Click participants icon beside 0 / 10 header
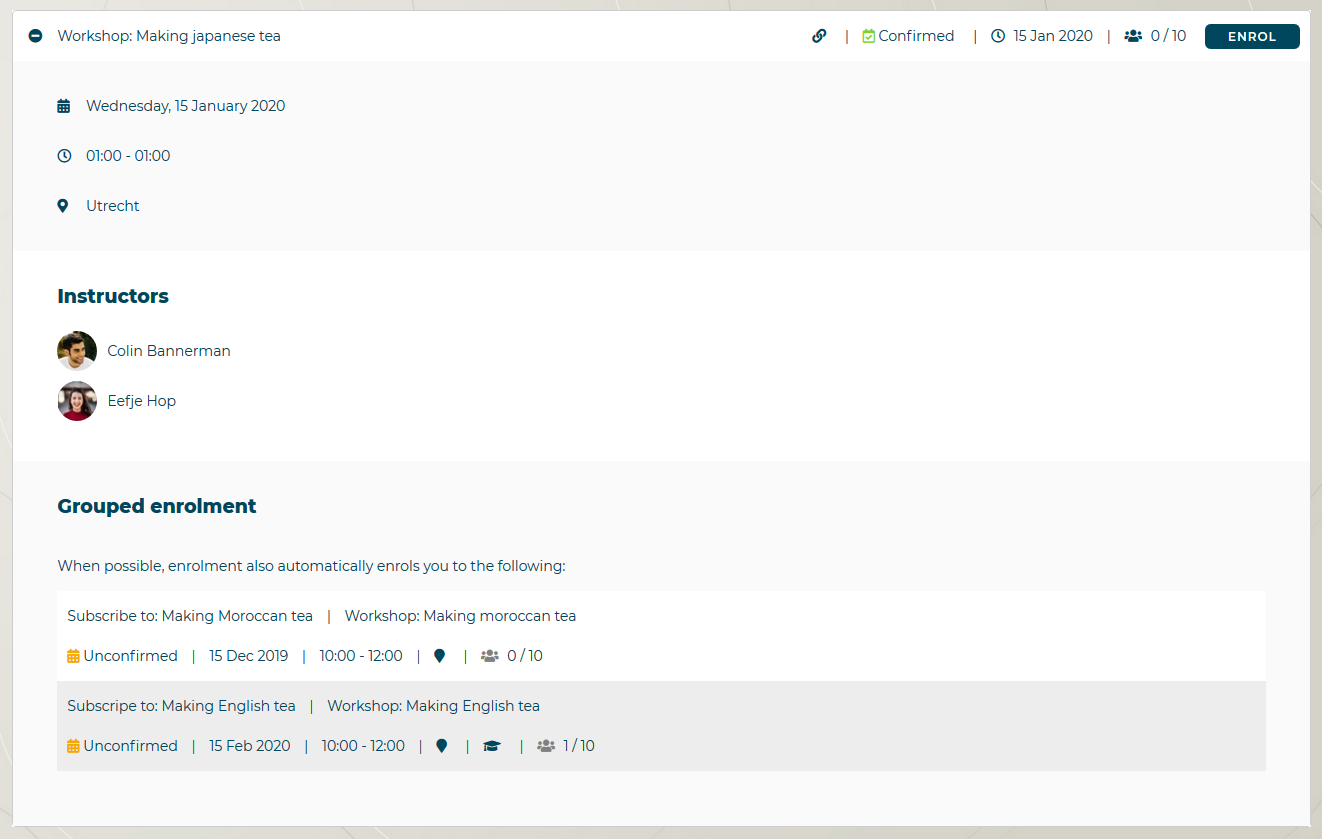The image size is (1322, 839). (1133, 36)
